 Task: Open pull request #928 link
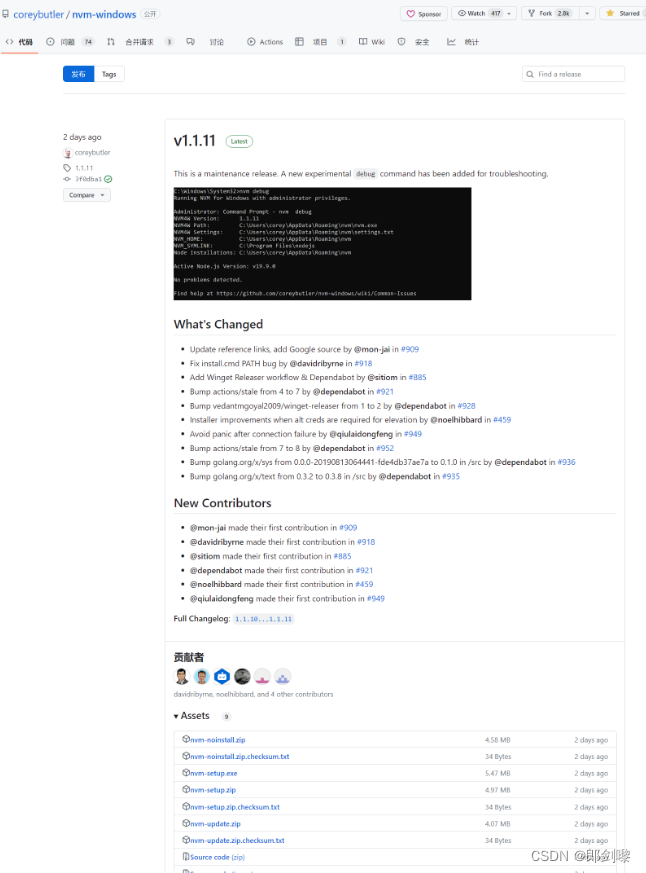(467, 406)
